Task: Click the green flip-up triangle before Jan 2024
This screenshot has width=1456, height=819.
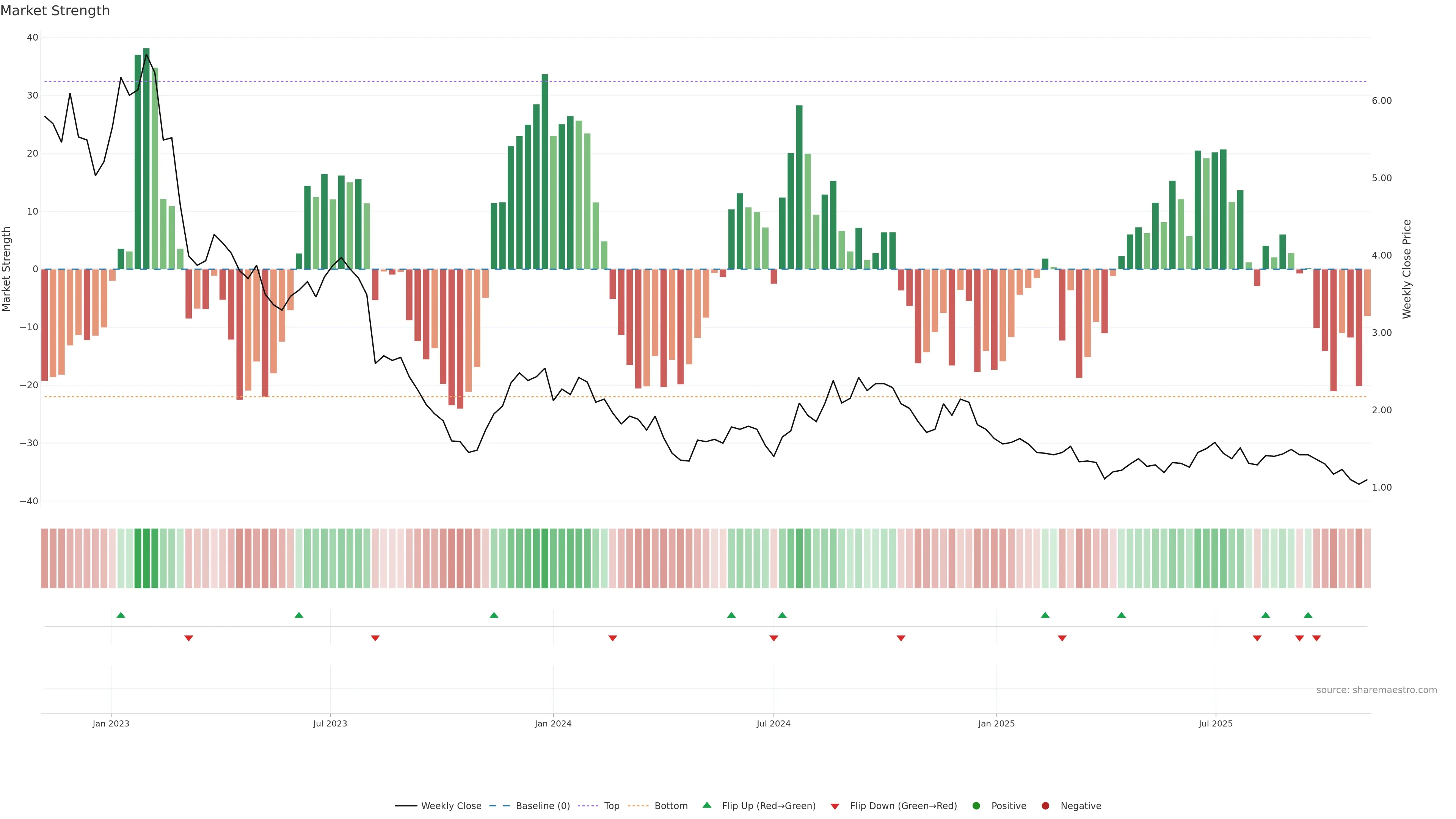Action: click(494, 615)
